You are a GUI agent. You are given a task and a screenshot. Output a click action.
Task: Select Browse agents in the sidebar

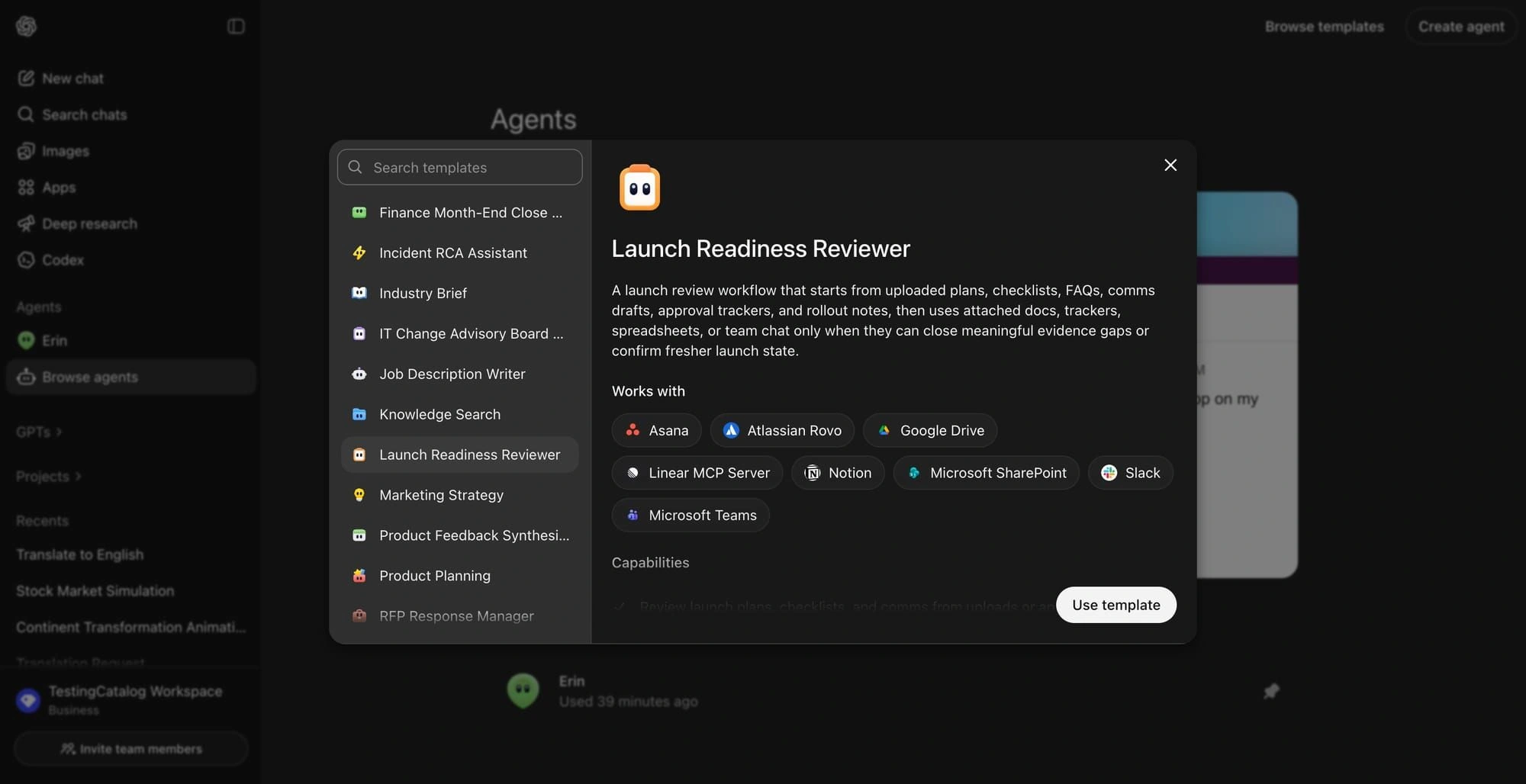coord(130,377)
